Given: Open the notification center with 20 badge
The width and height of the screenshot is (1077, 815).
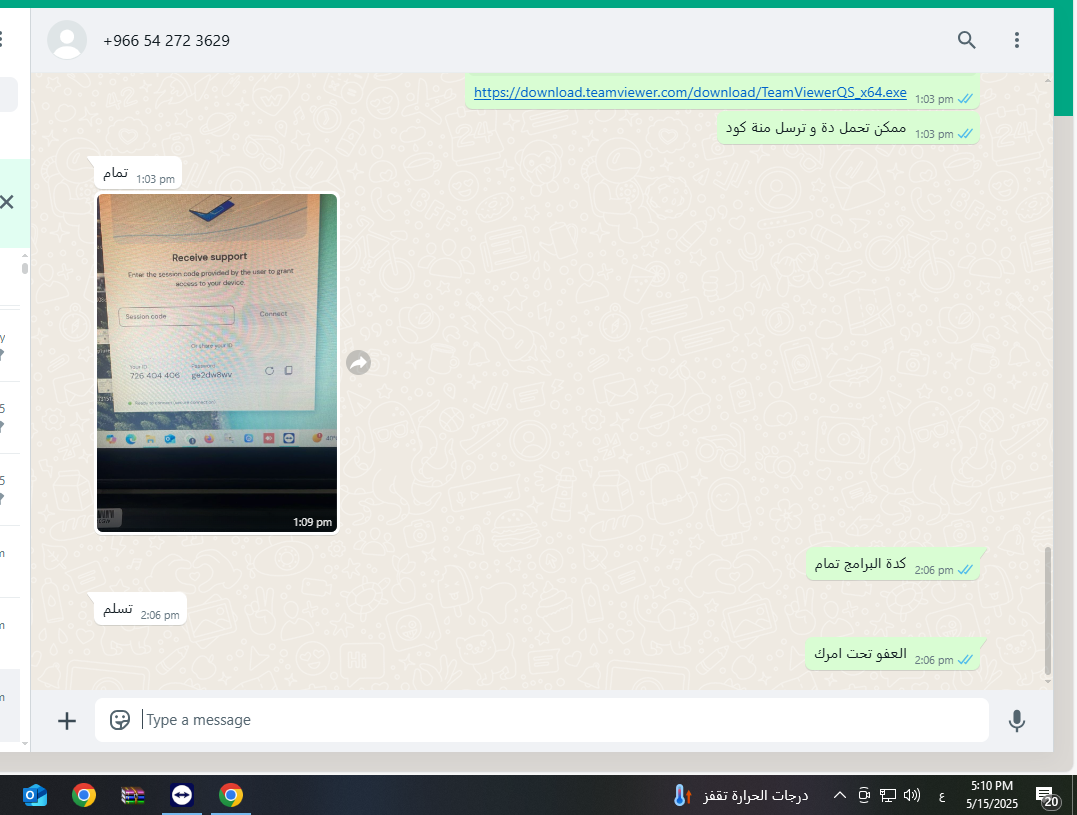Looking at the screenshot, I should click(x=1047, y=796).
